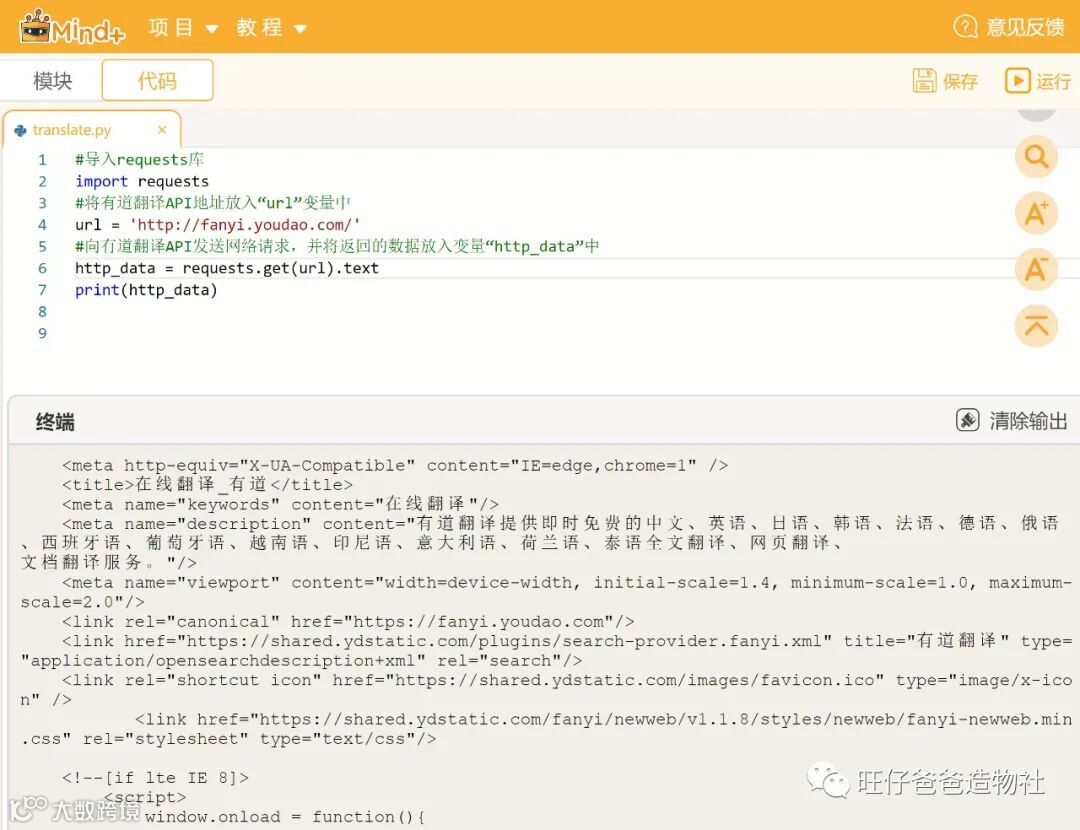1080x830 pixels.
Task: Click the play icon beside 运行
Action: (x=1017, y=81)
